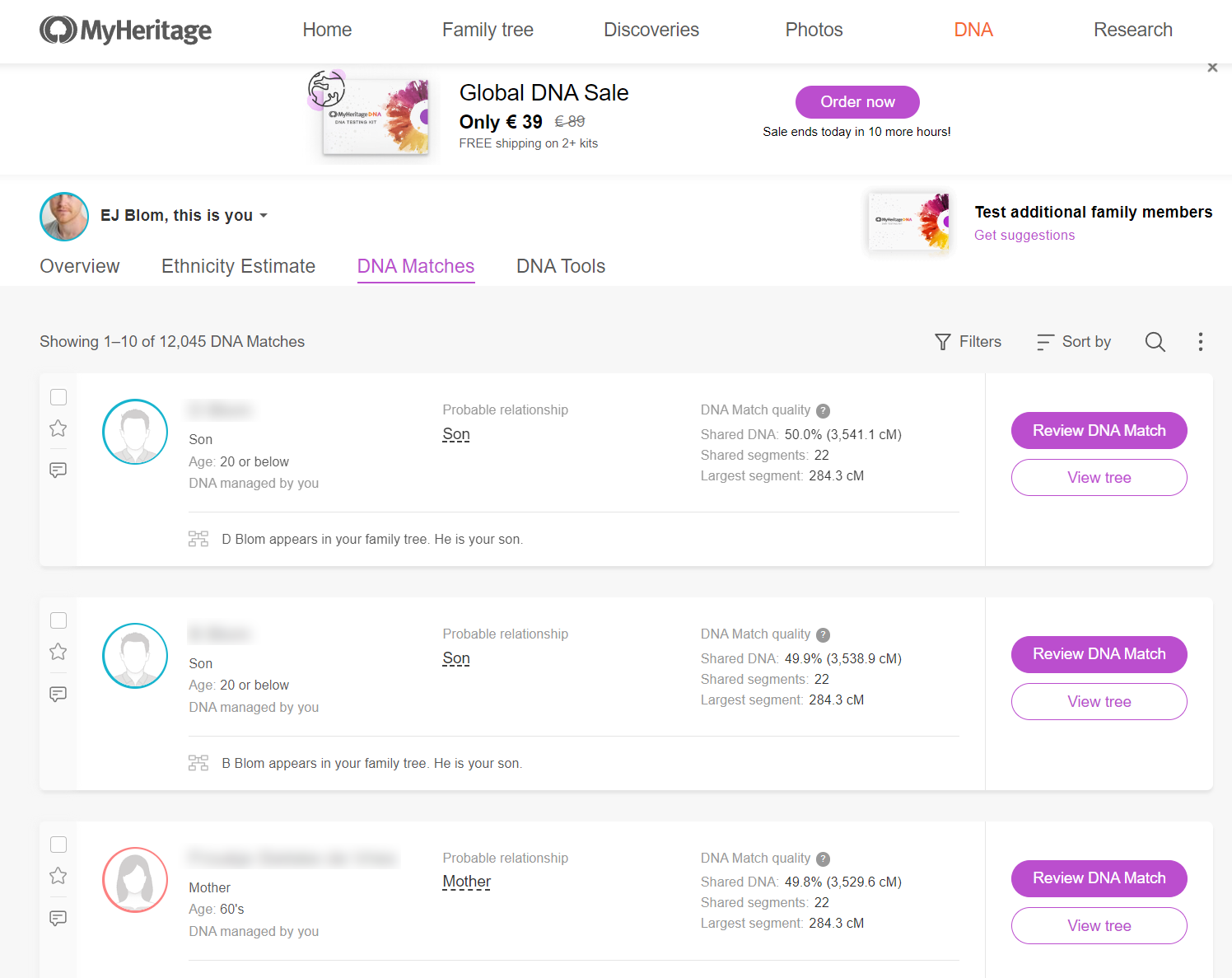Close the Global DNA Sale banner
This screenshot has height=978, width=1232.
[1212, 68]
